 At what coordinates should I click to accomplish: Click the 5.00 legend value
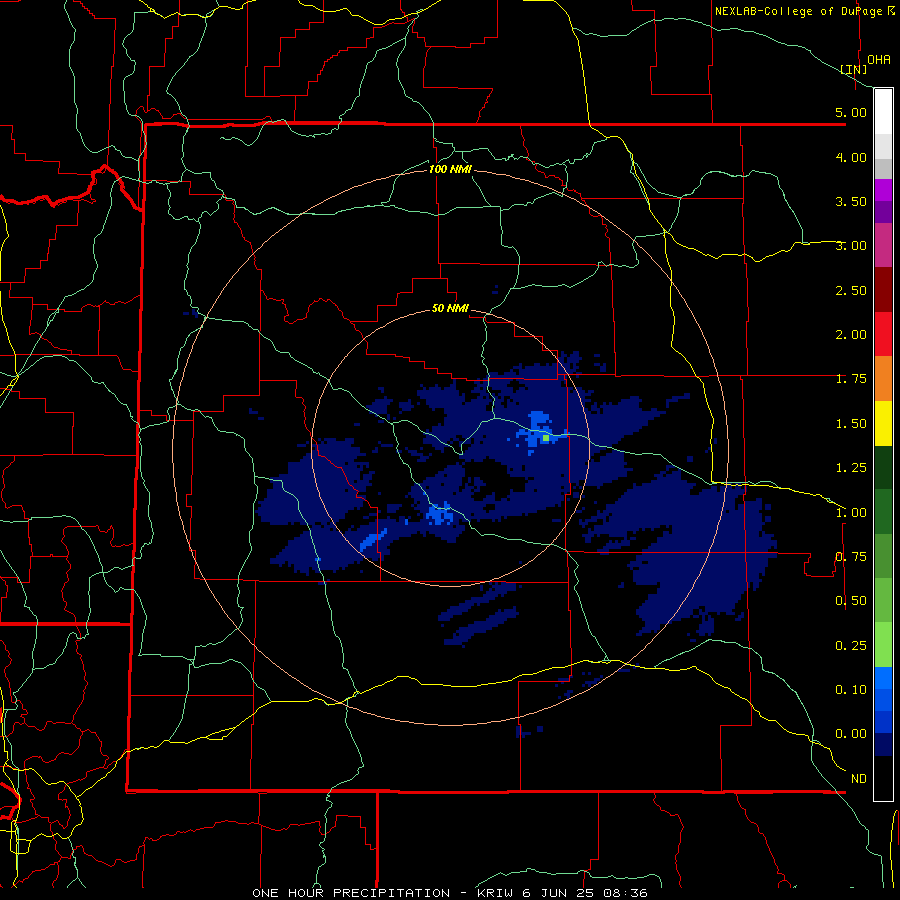tap(851, 112)
